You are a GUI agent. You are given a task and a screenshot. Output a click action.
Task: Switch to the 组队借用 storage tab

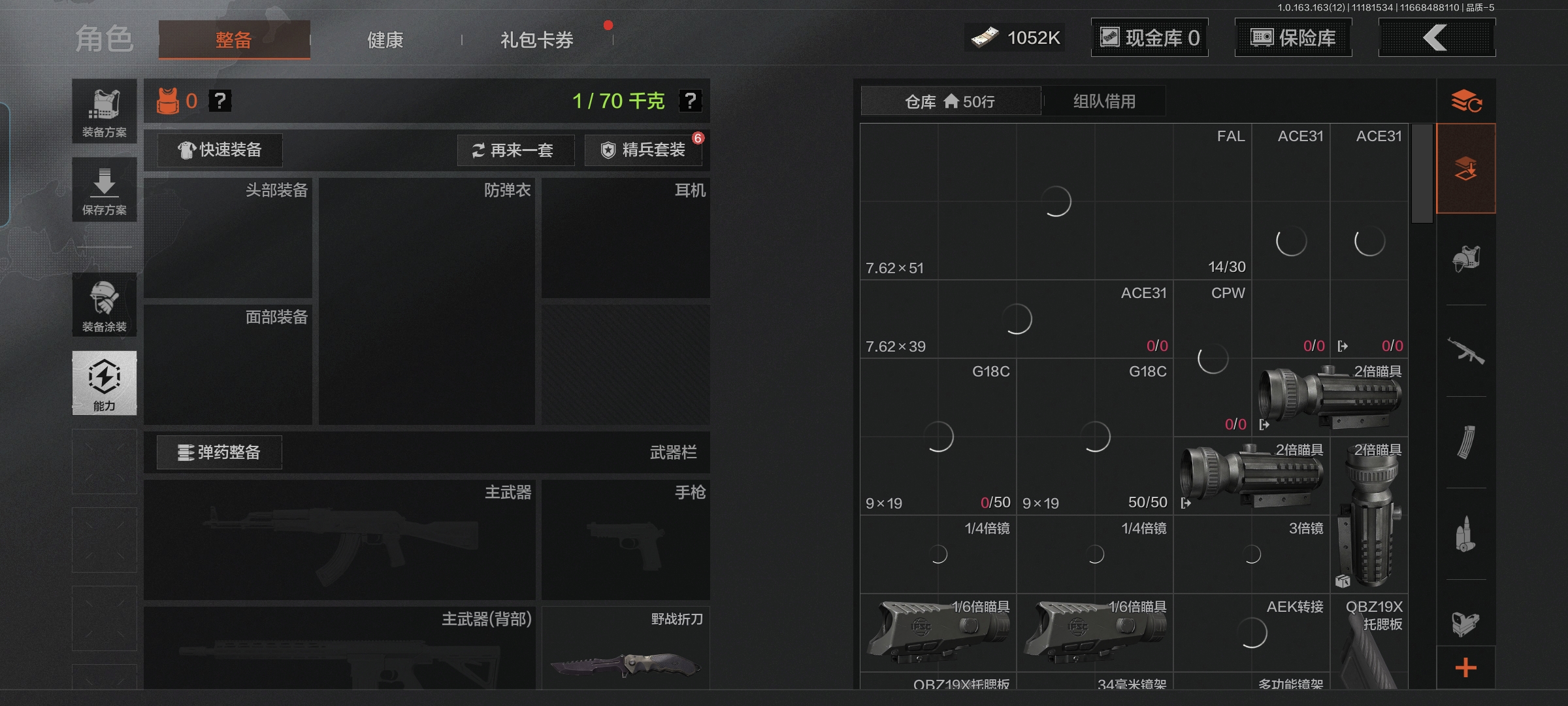(1104, 101)
